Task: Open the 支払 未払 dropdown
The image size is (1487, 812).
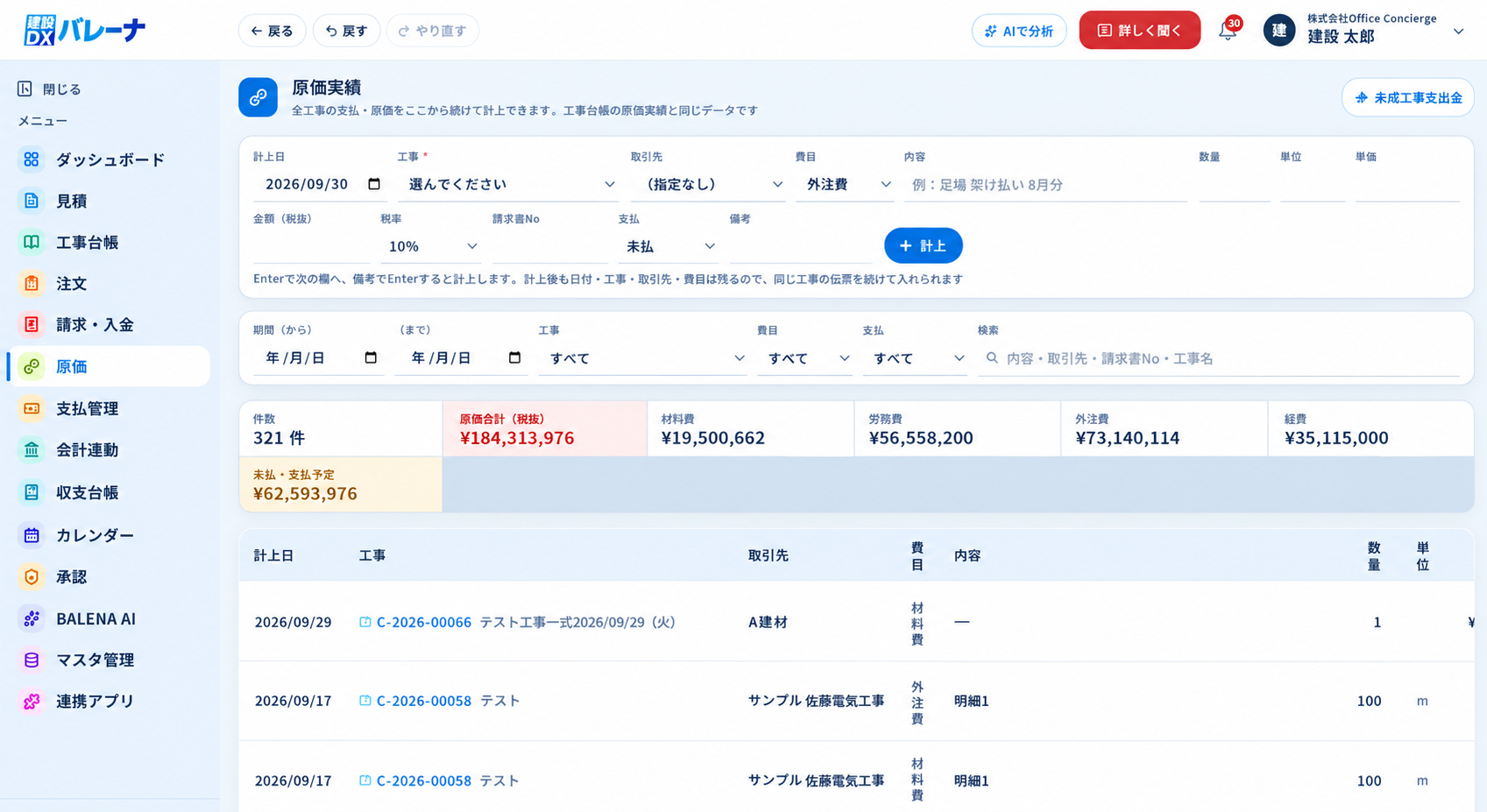Action: coord(668,246)
